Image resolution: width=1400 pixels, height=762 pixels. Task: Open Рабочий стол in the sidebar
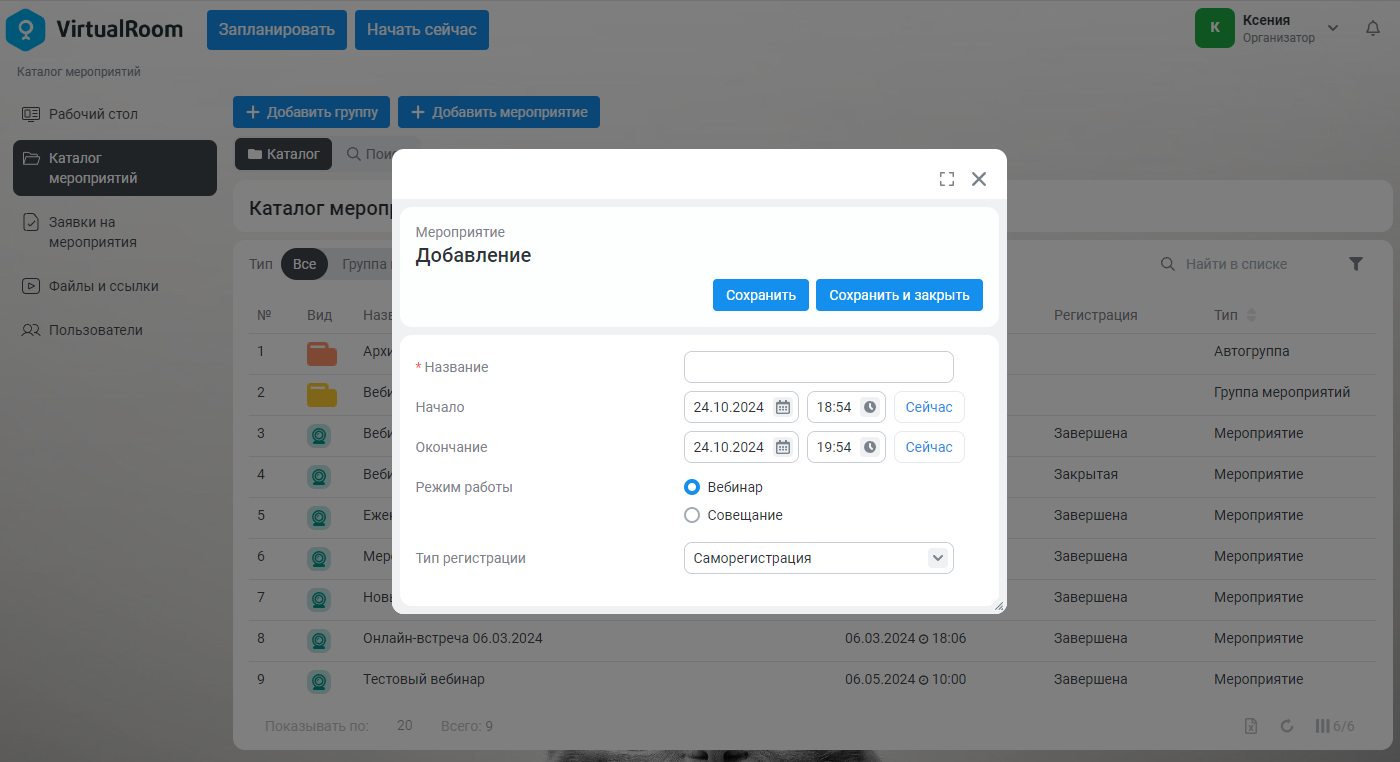coord(115,114)
